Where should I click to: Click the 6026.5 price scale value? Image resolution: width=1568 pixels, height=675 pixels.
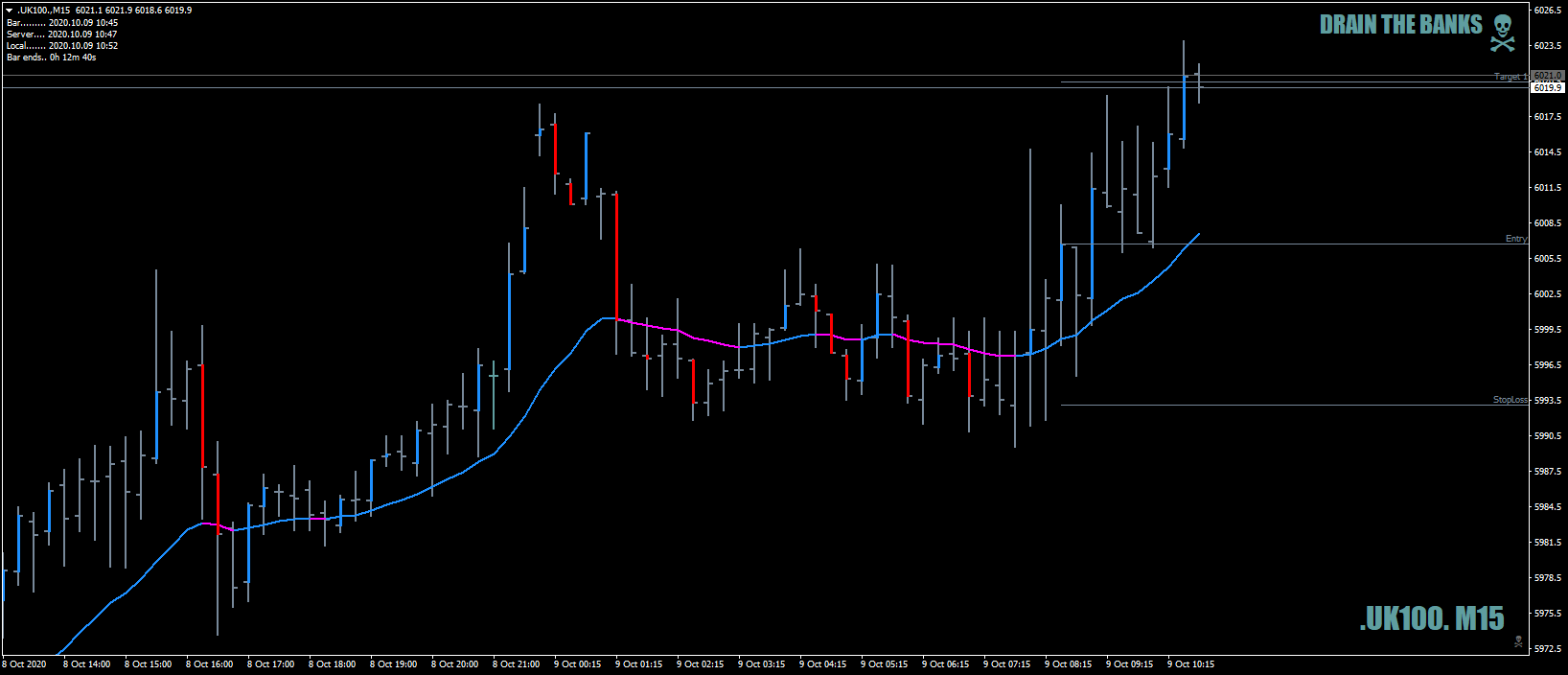[1547, 10]
